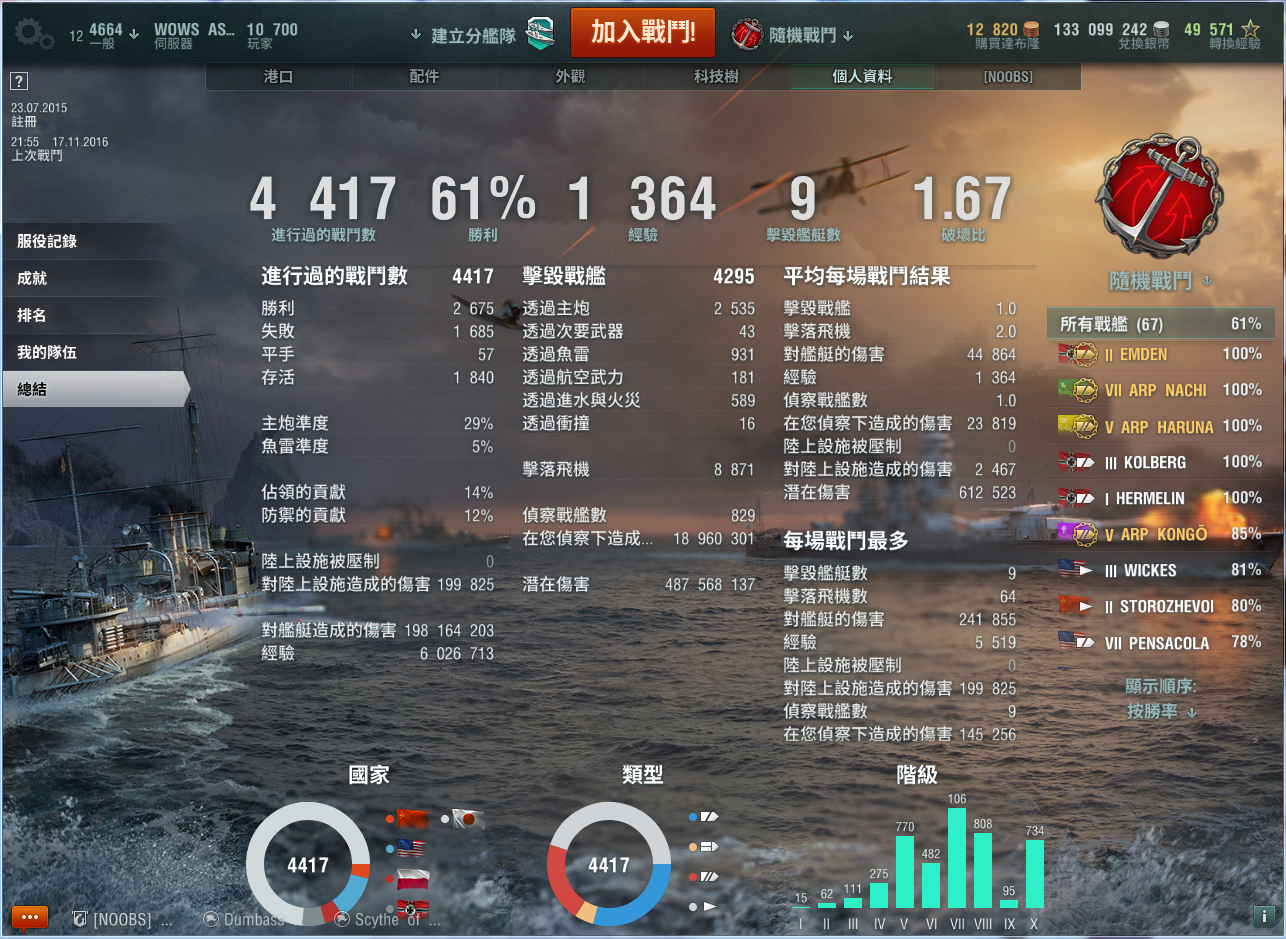1286x939 pixels.
Task: Open the 按勝率 sort order dropdown
Action: click(1161, 712)
